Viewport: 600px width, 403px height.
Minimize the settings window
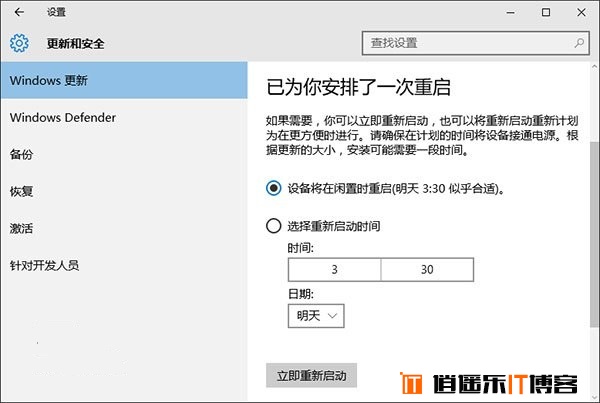coord(510,12)
